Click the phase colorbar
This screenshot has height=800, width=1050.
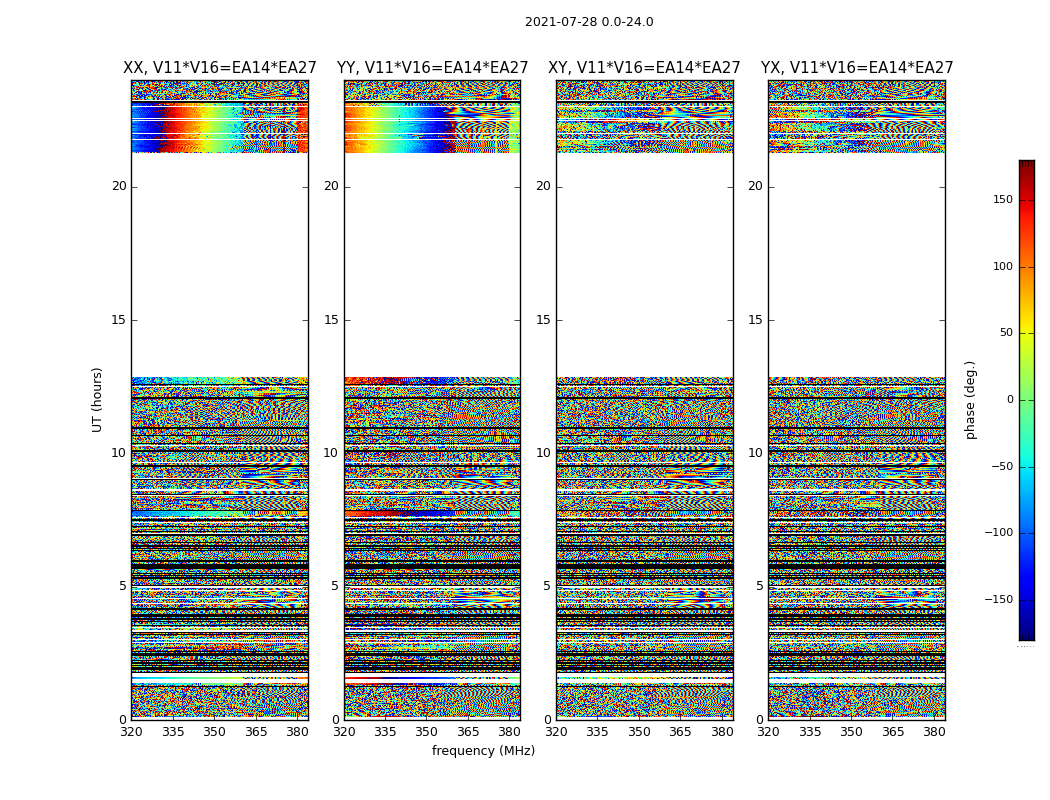coord(1027,400)
